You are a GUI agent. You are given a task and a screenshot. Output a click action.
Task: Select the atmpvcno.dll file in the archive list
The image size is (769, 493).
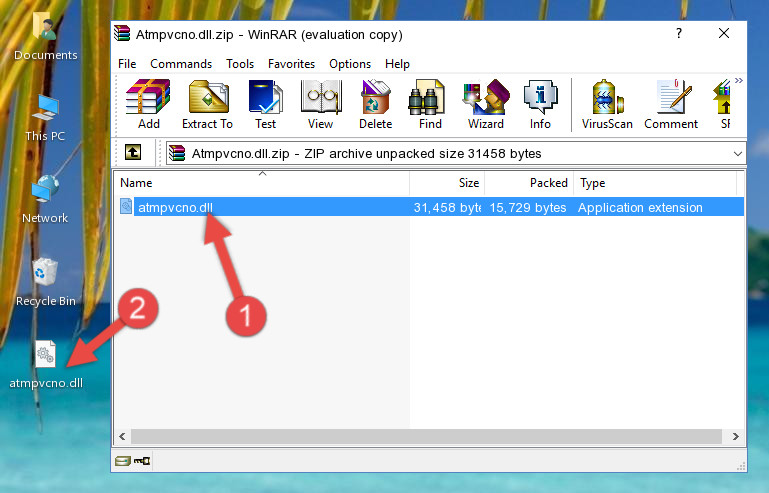point(430,207)
